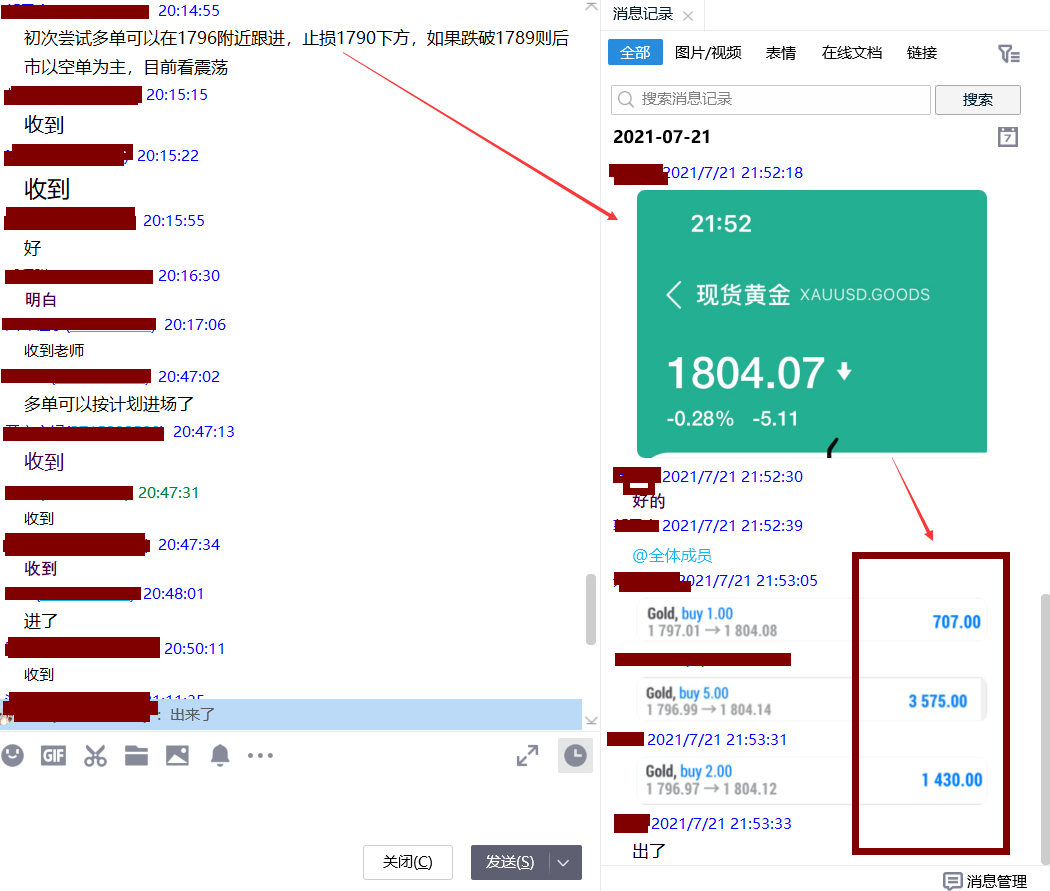Click the 好的 message in record panel
This screenshot has height=891, width=1050.
(649, 501)
